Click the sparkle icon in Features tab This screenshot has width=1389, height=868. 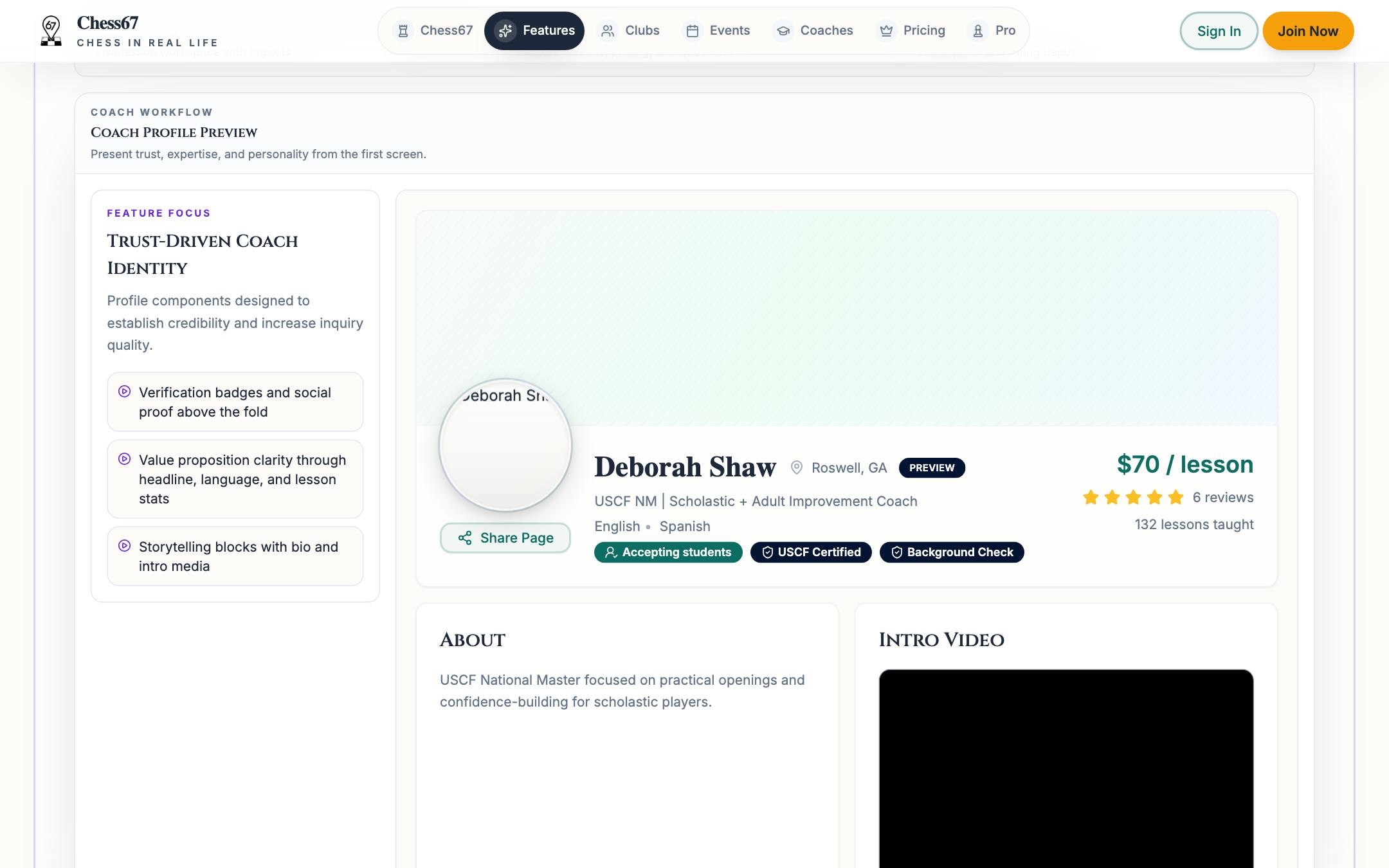(x=505, y=31)
